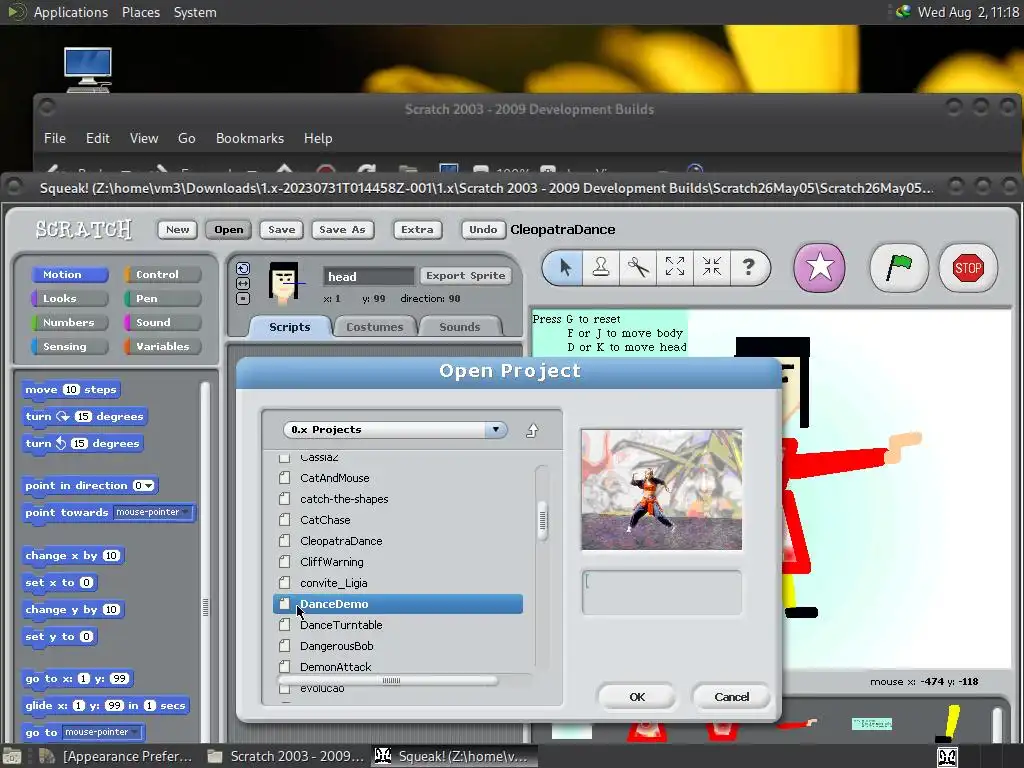Click the OK button in Open Project
This screenshot has height=768, width=1024.
click(x=637, y=697)
